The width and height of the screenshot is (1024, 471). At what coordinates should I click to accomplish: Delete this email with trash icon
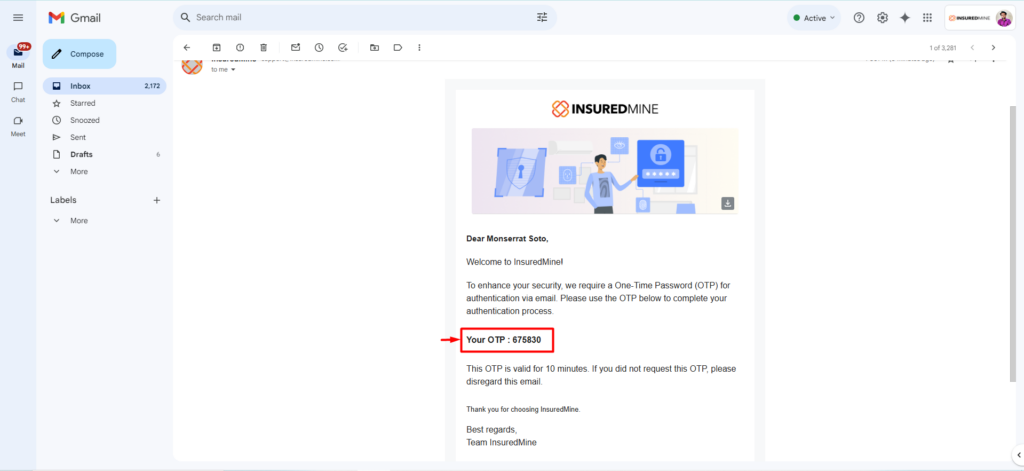(263, 48)
